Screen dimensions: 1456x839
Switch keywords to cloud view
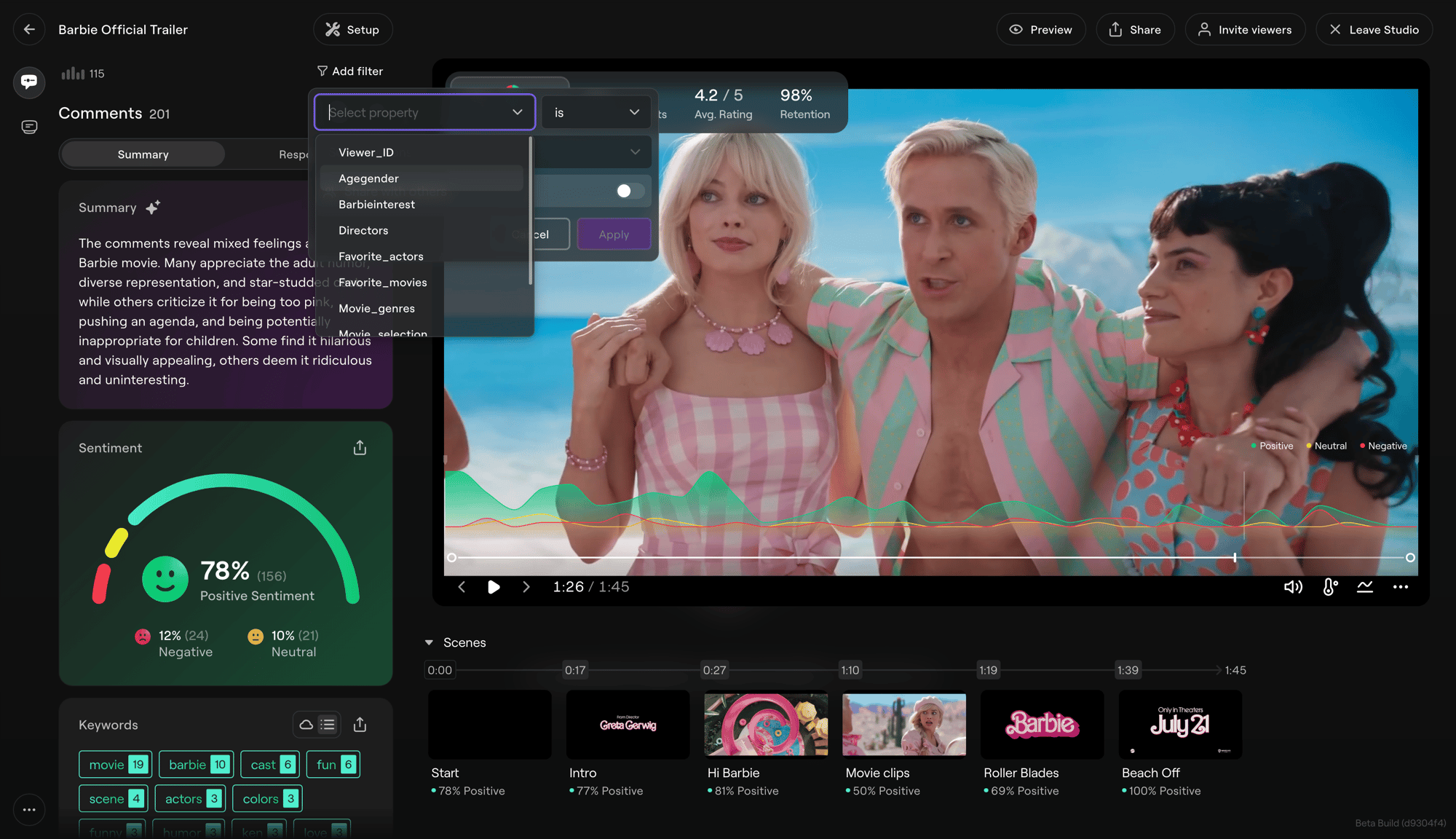click(x=306, y=725)
